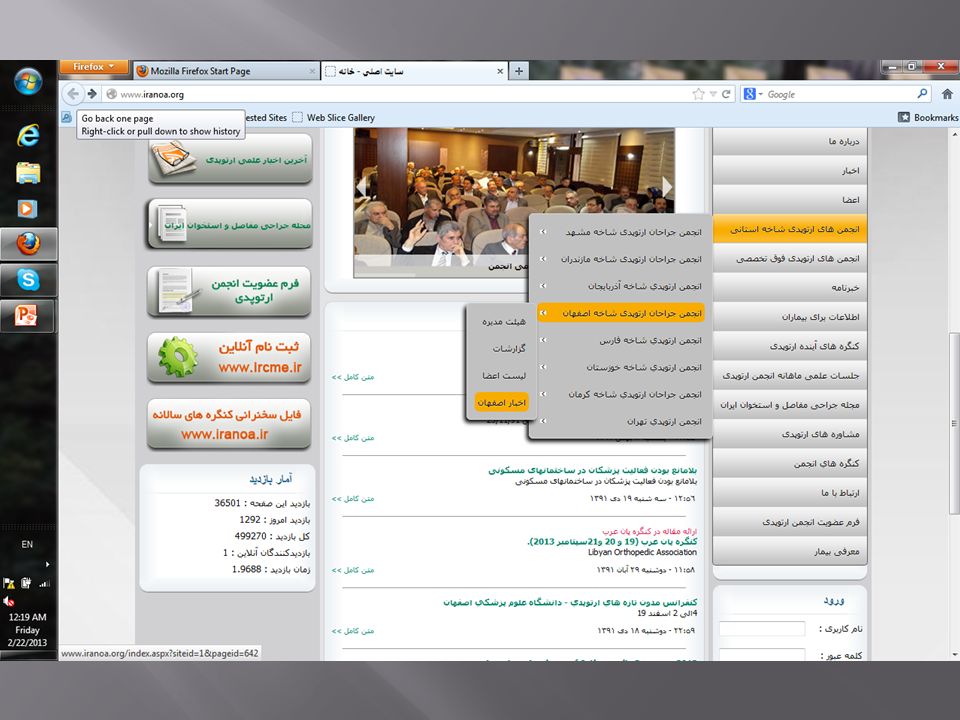
Task: Open the Firefox application menu button
Action: (94, 66)
